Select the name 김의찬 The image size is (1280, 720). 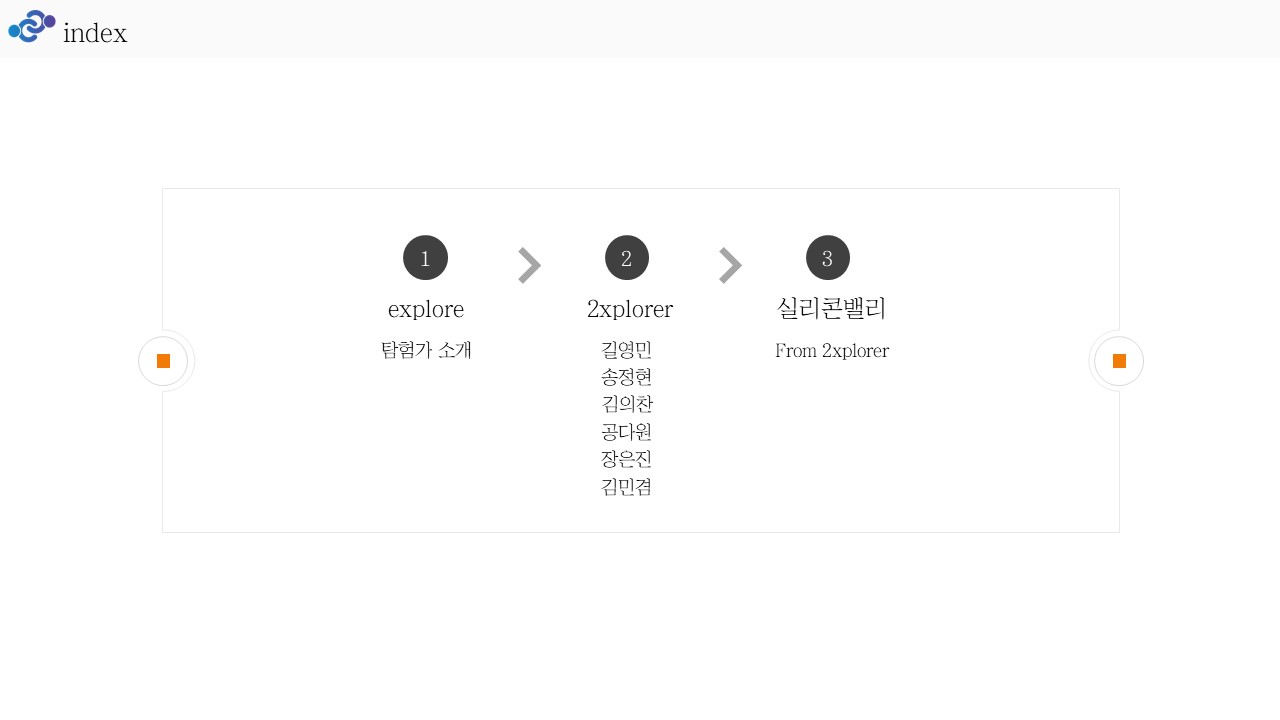(627, 404)
